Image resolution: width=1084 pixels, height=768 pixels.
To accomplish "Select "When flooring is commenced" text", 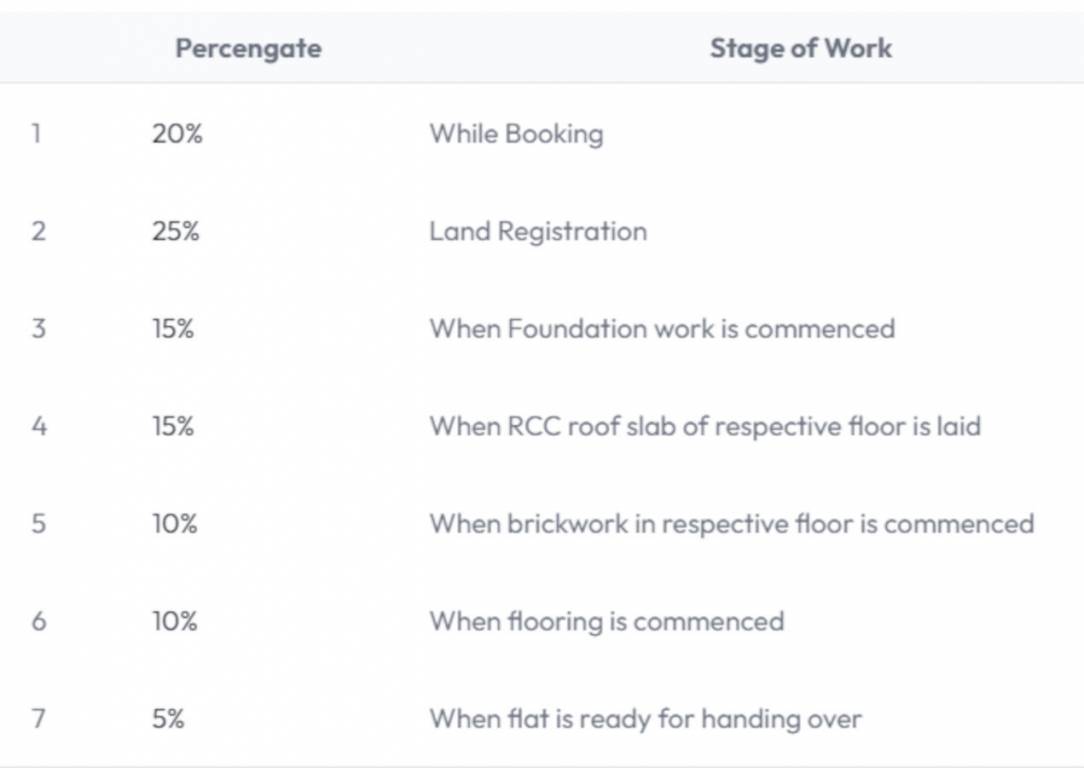I will click(x=606, y=621).
